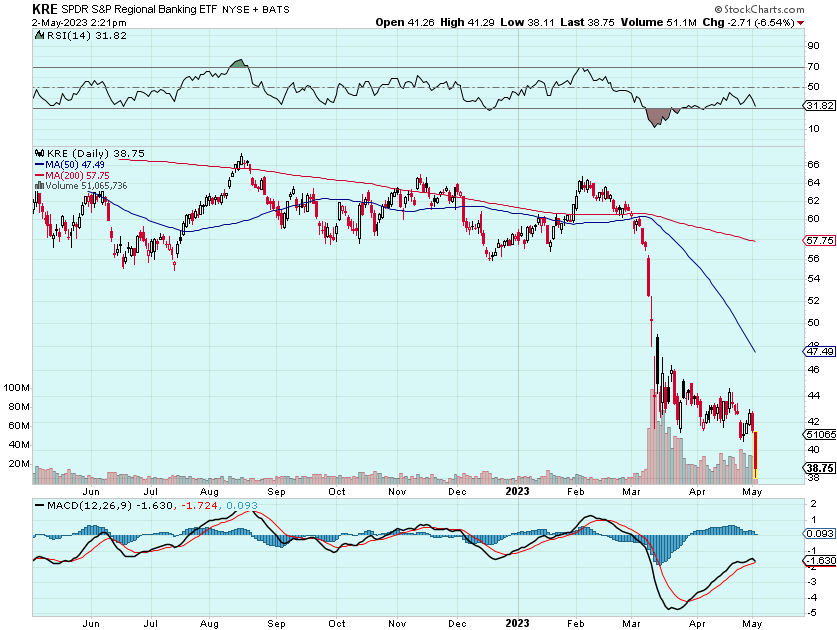Click the Mar label under the price panel
Viewport: 837px width, 630px height.
tap(631, 492)
